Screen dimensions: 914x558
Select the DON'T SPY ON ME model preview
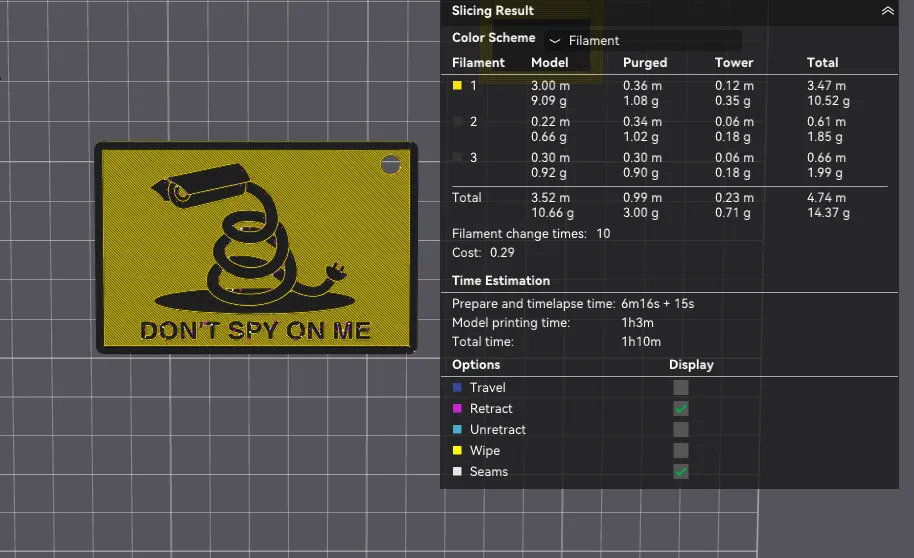[256, 248]
